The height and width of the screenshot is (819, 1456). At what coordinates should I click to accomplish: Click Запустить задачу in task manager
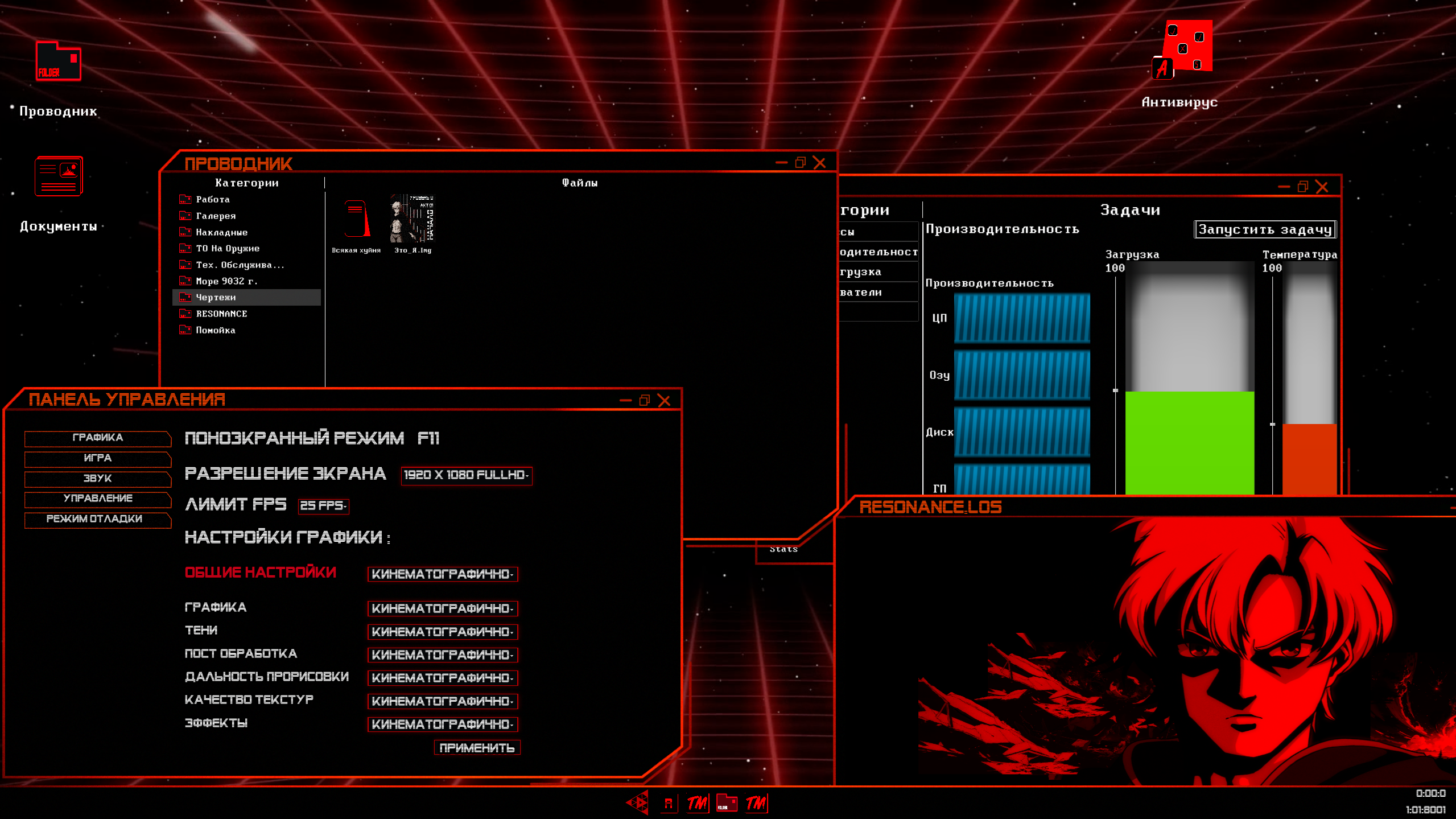pyautogui.click(x=1265, y=229)
